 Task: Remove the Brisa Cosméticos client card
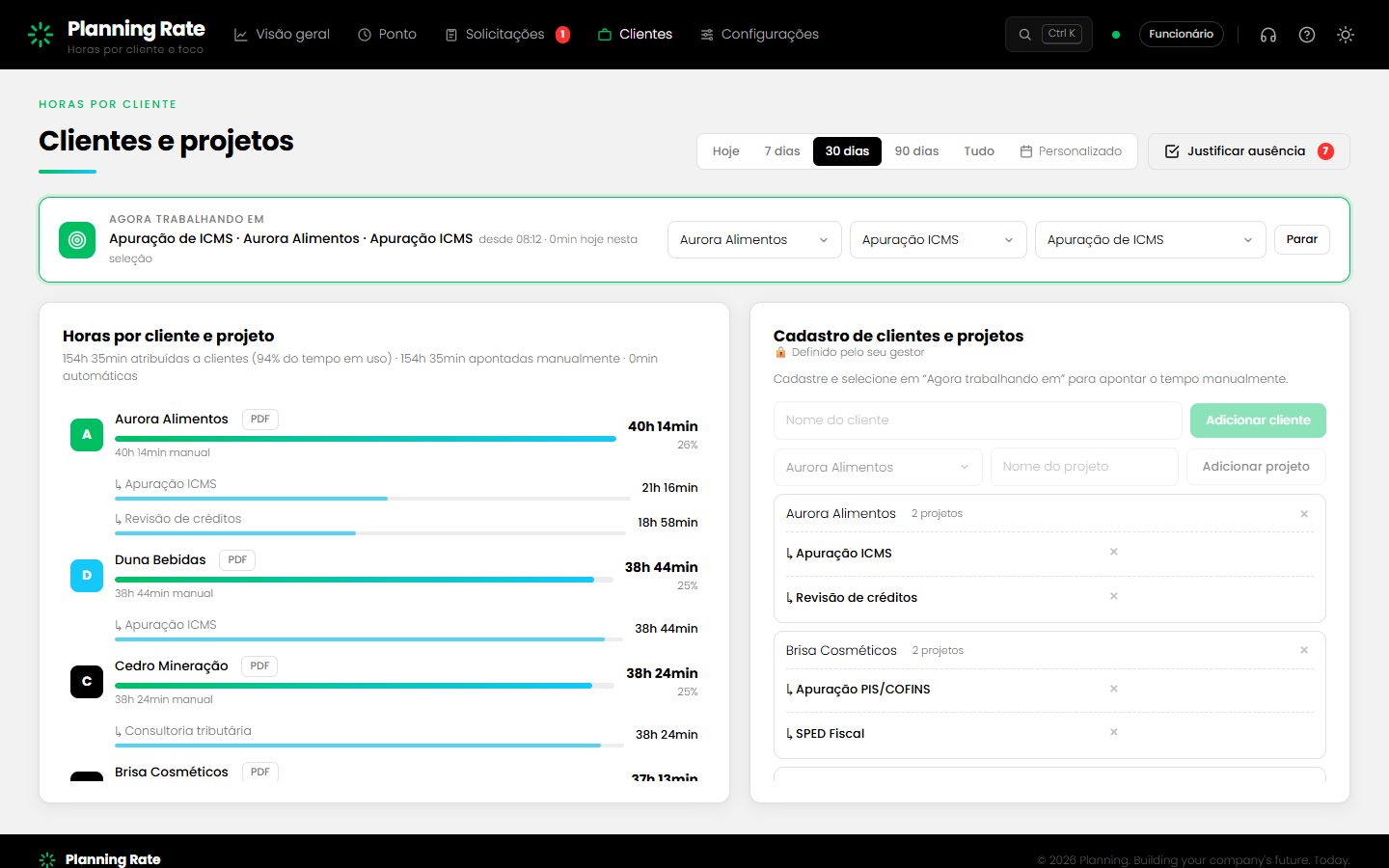pyautogui.click(x=1304, y=650)
